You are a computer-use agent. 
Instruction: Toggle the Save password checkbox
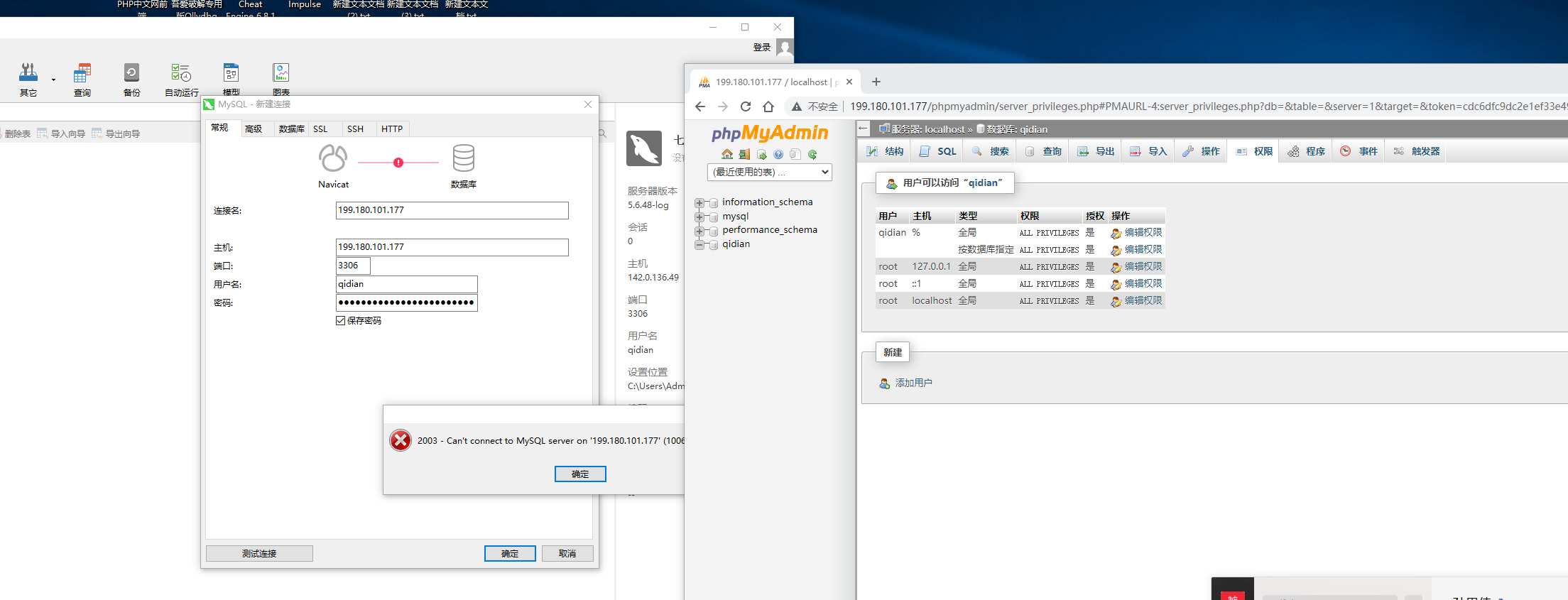(341, 321)
